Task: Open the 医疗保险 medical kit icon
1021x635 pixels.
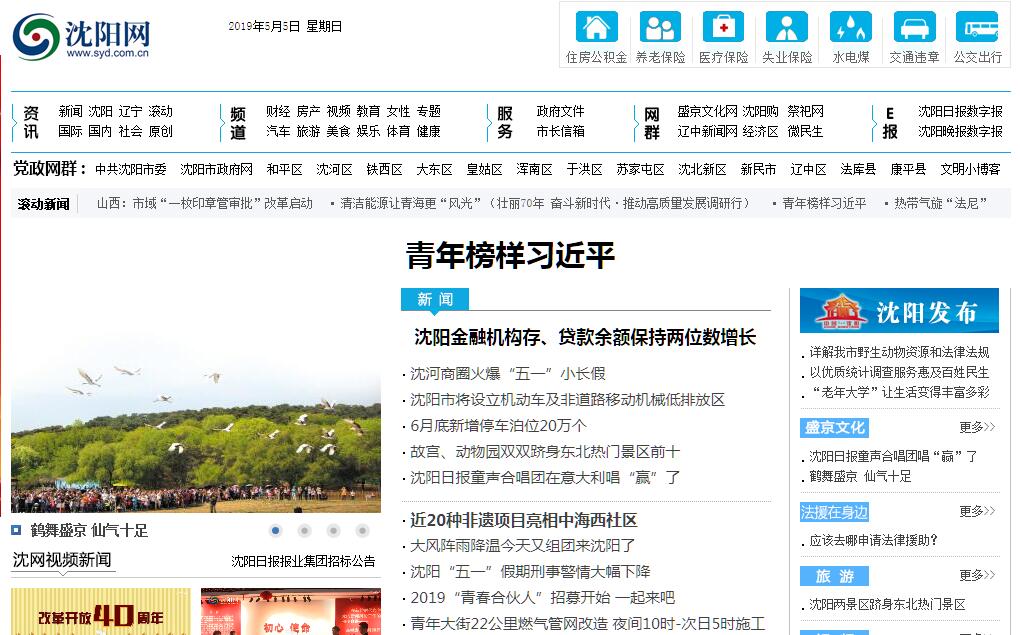Action: pyautogui.click(x=723, y=27)
